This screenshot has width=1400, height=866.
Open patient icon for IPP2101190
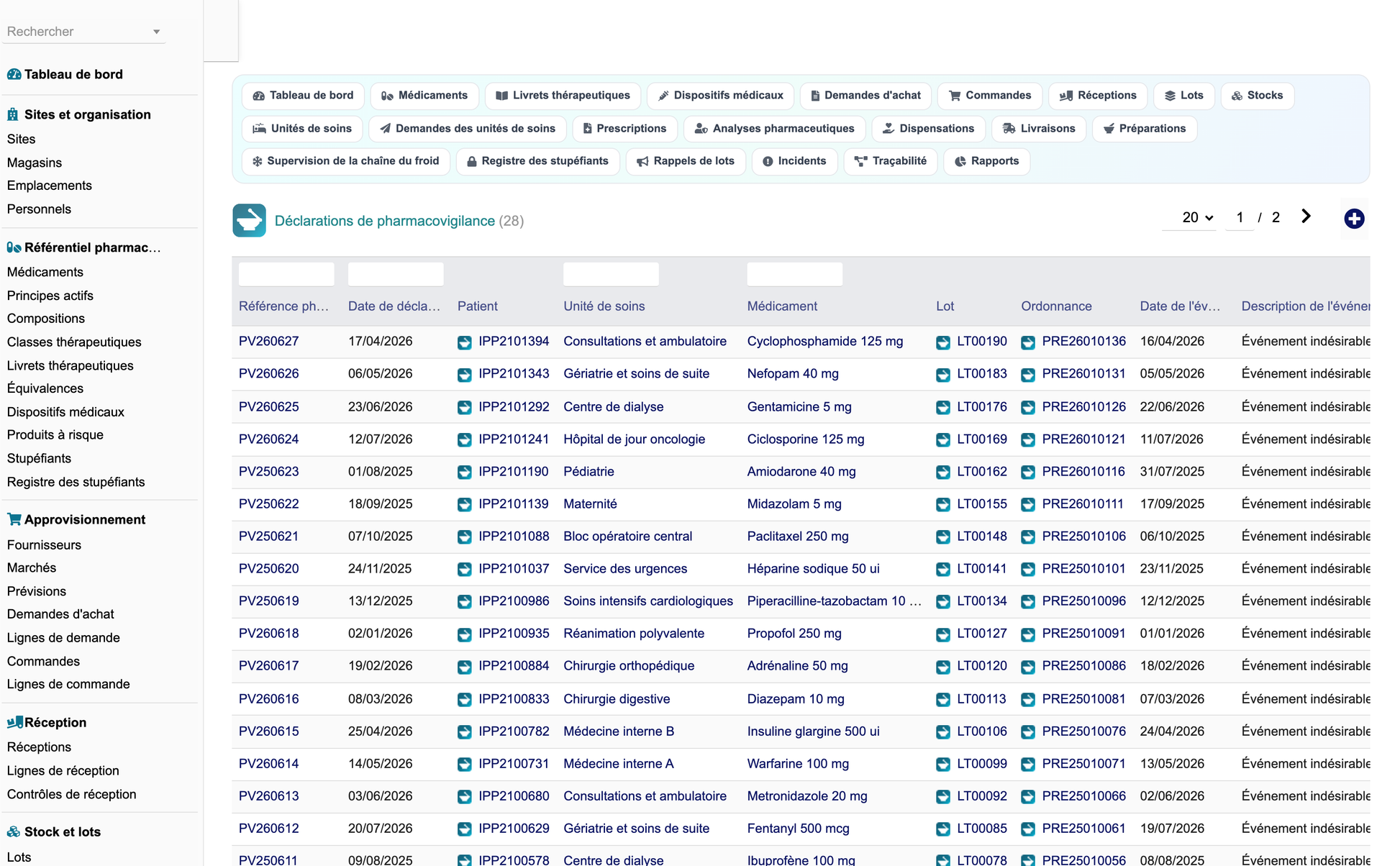tap(465, 473)
